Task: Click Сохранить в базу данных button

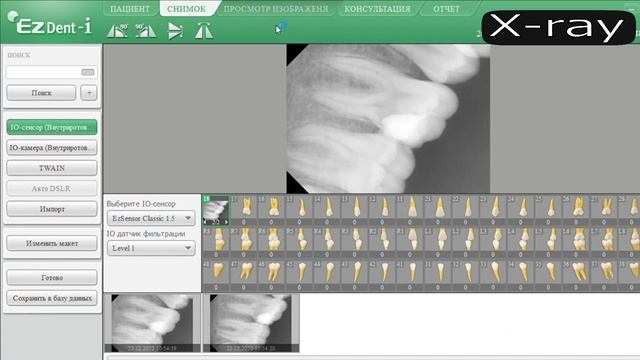Action: click(52, 298)
